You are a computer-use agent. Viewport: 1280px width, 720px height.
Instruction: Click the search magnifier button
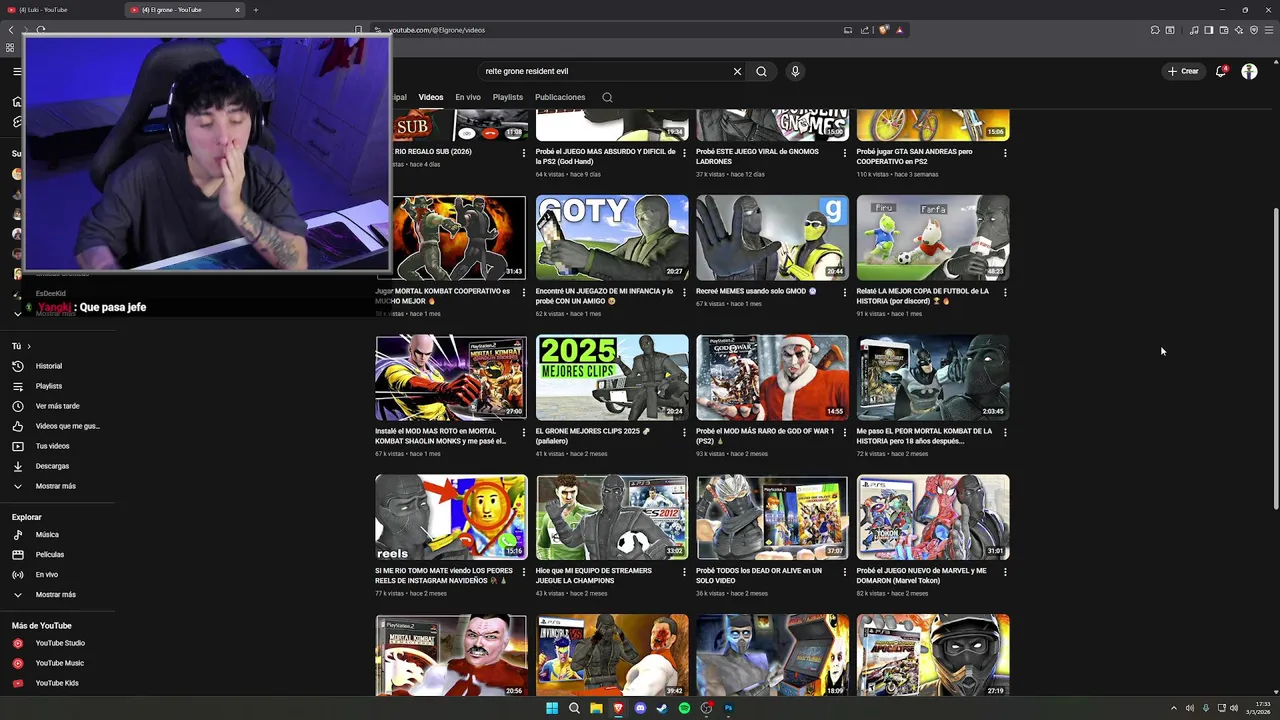click(x=761, y=71)
